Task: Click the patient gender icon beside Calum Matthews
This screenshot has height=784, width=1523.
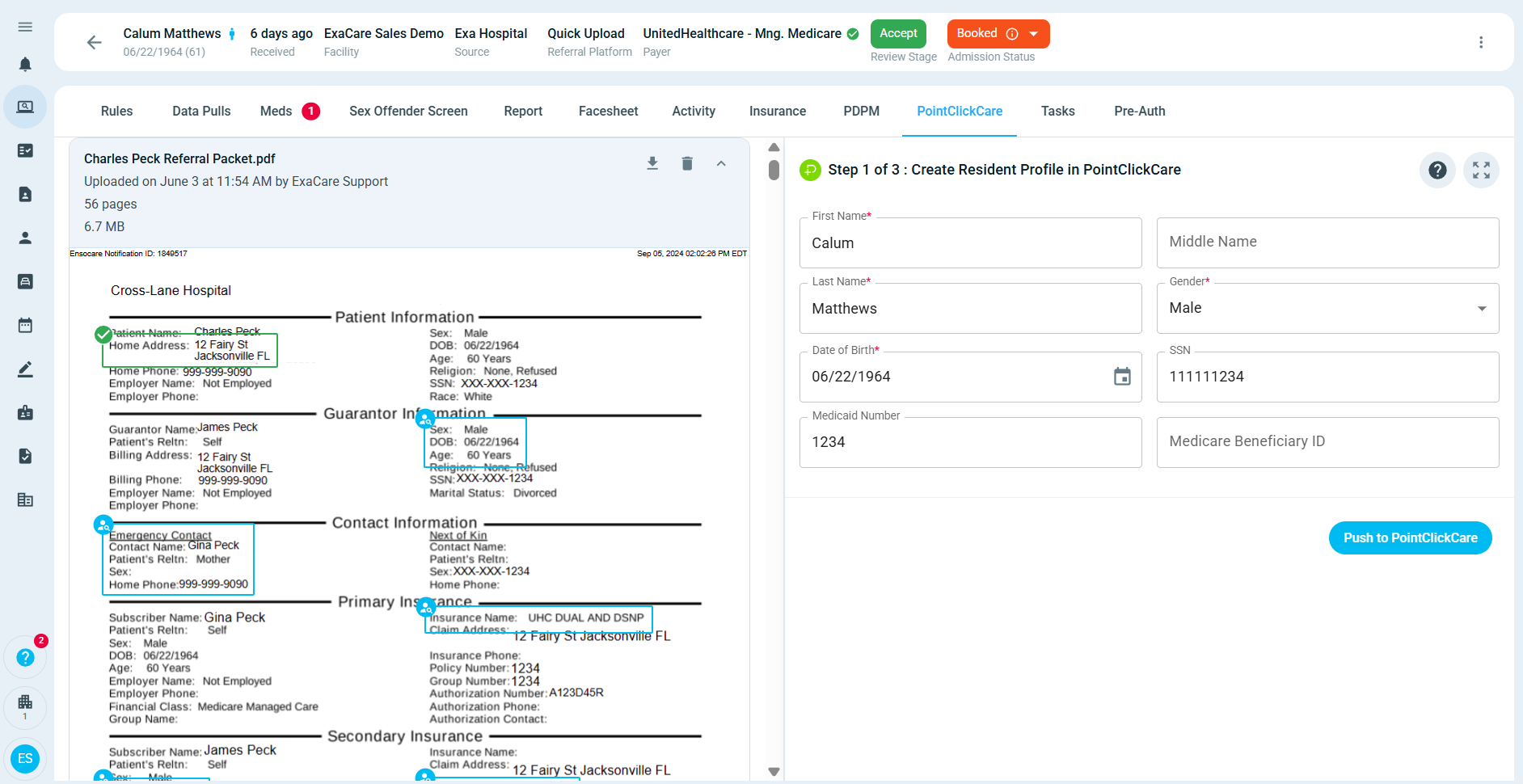Action: [232, 33]
